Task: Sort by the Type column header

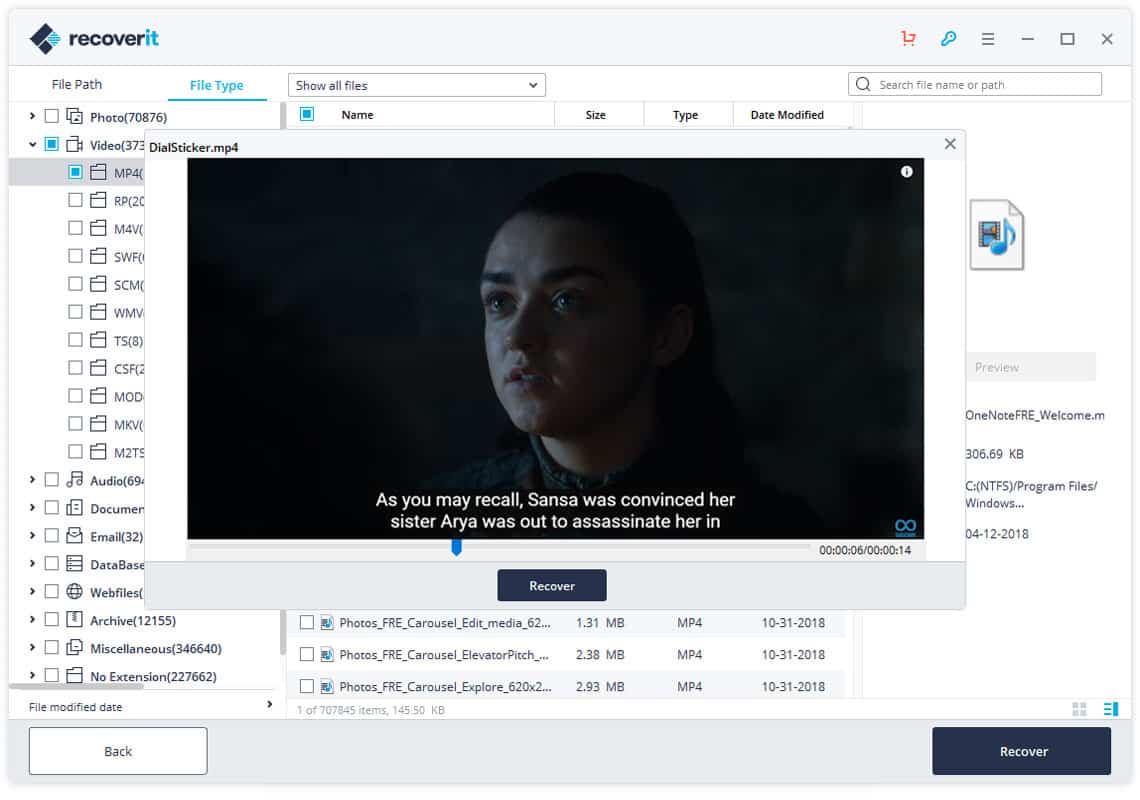Action: click(686, 115)
